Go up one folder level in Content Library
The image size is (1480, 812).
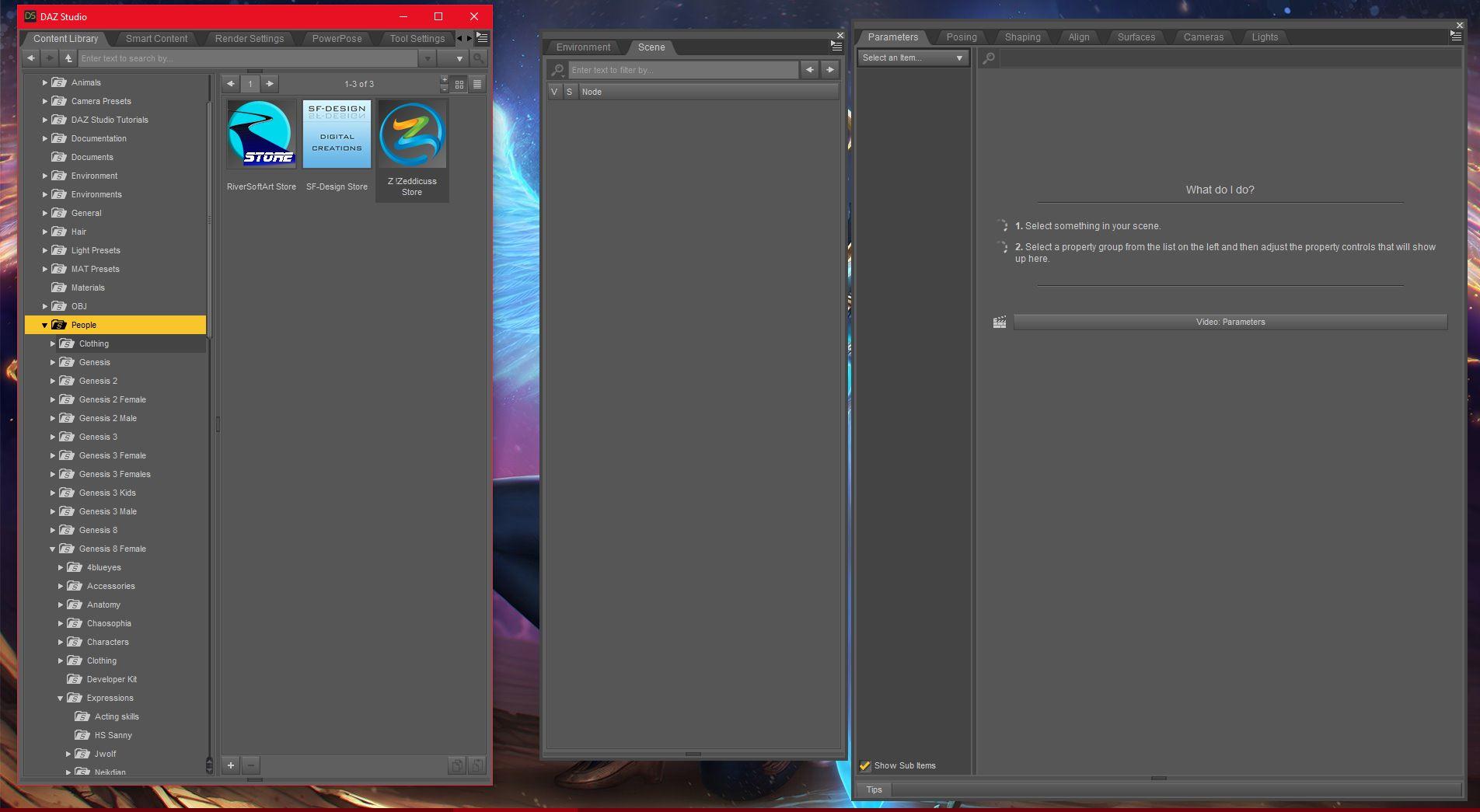(x=68, y=58)
